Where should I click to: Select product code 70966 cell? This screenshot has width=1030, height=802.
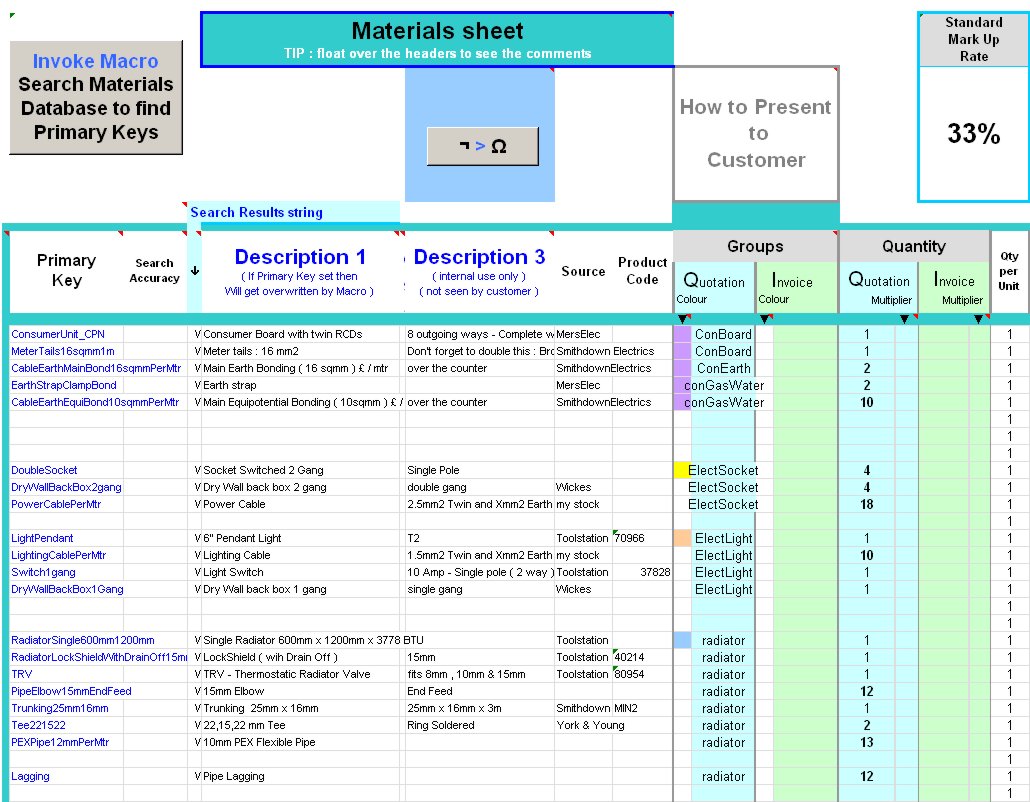[x=642, y=538]
